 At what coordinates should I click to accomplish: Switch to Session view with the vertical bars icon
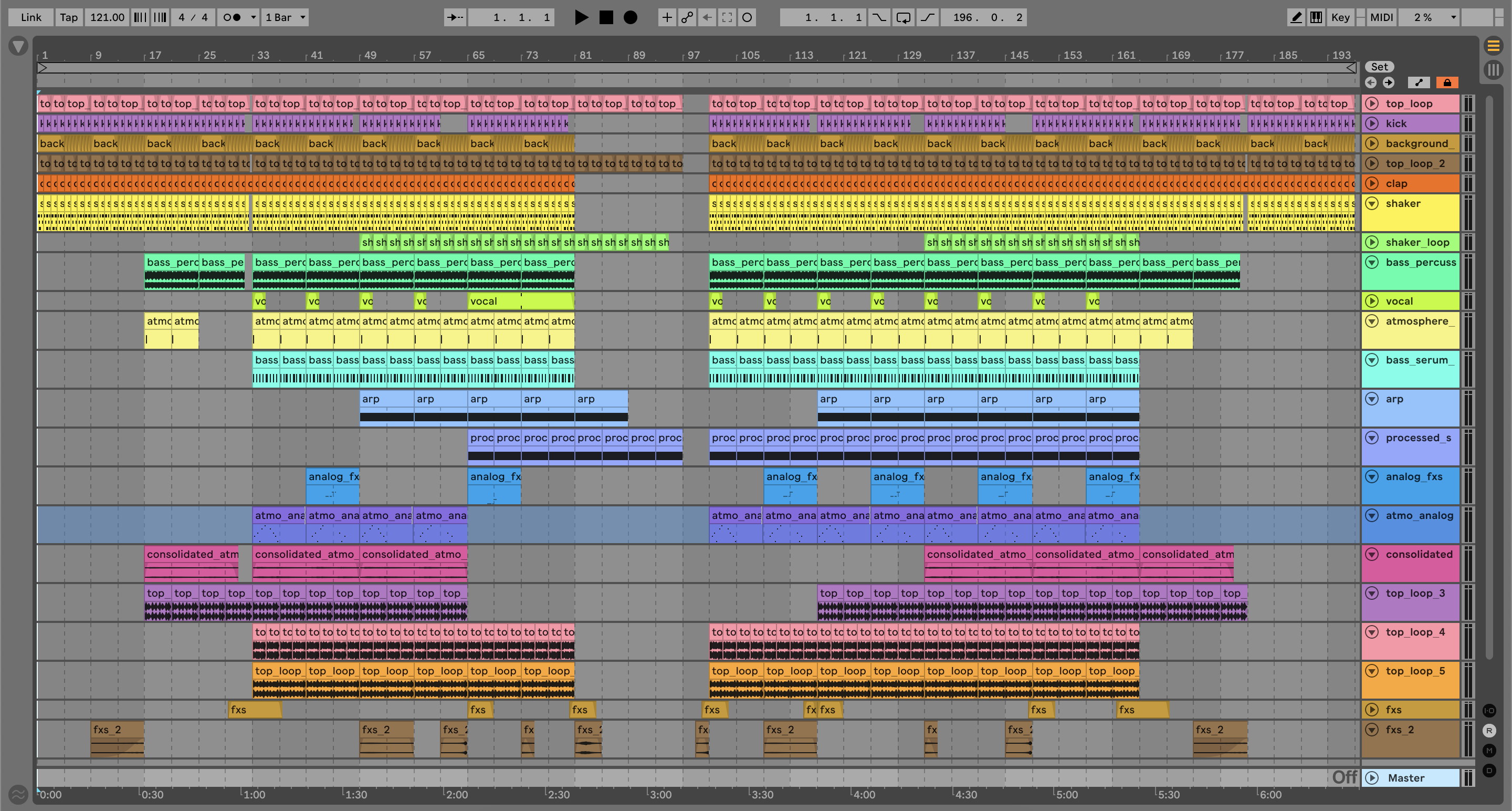(x=1493, y=70)
